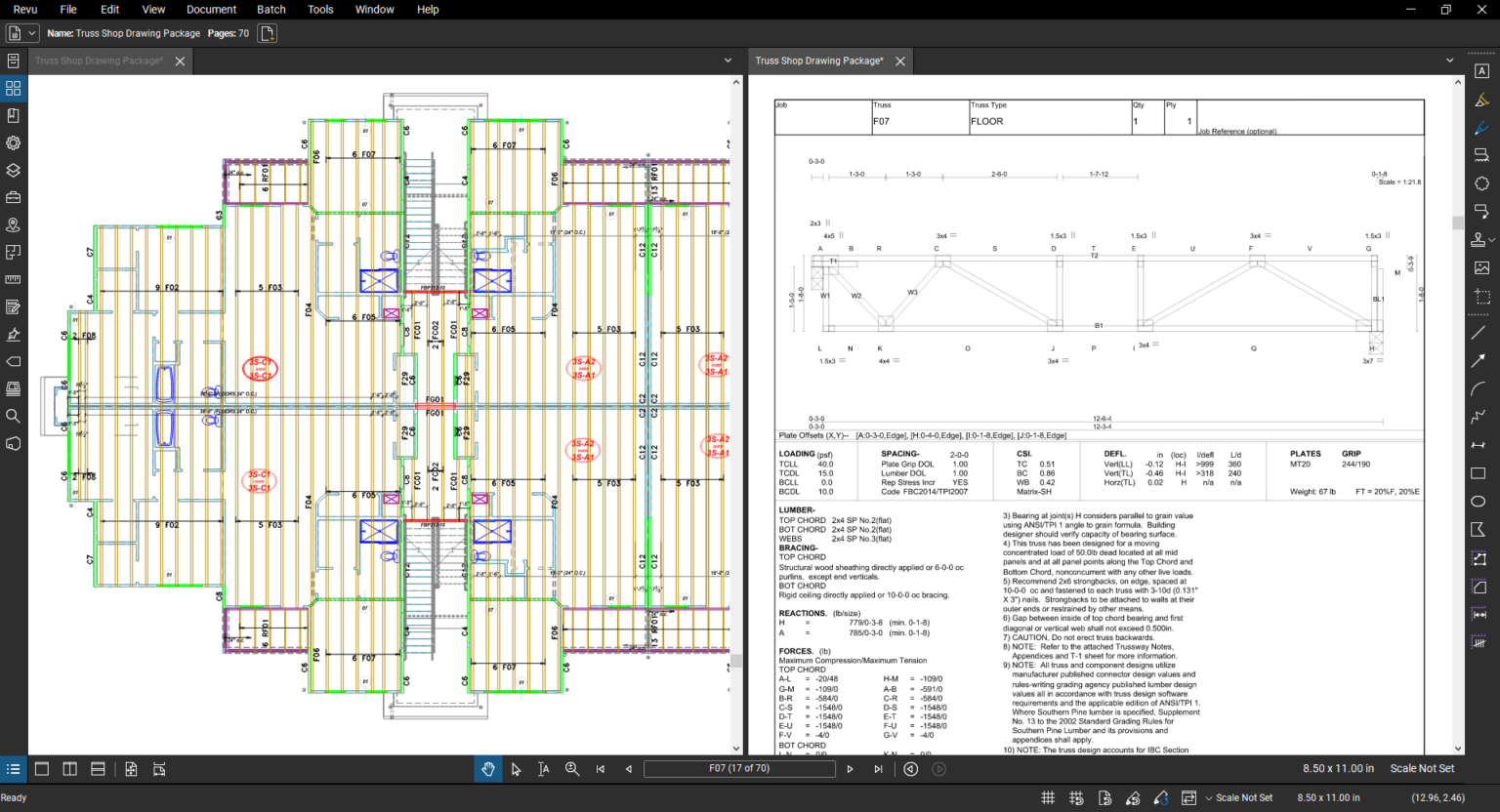Screen dimensions: 1500x812
Task: Open the Layers panel icon
Action: pos(13,170)
